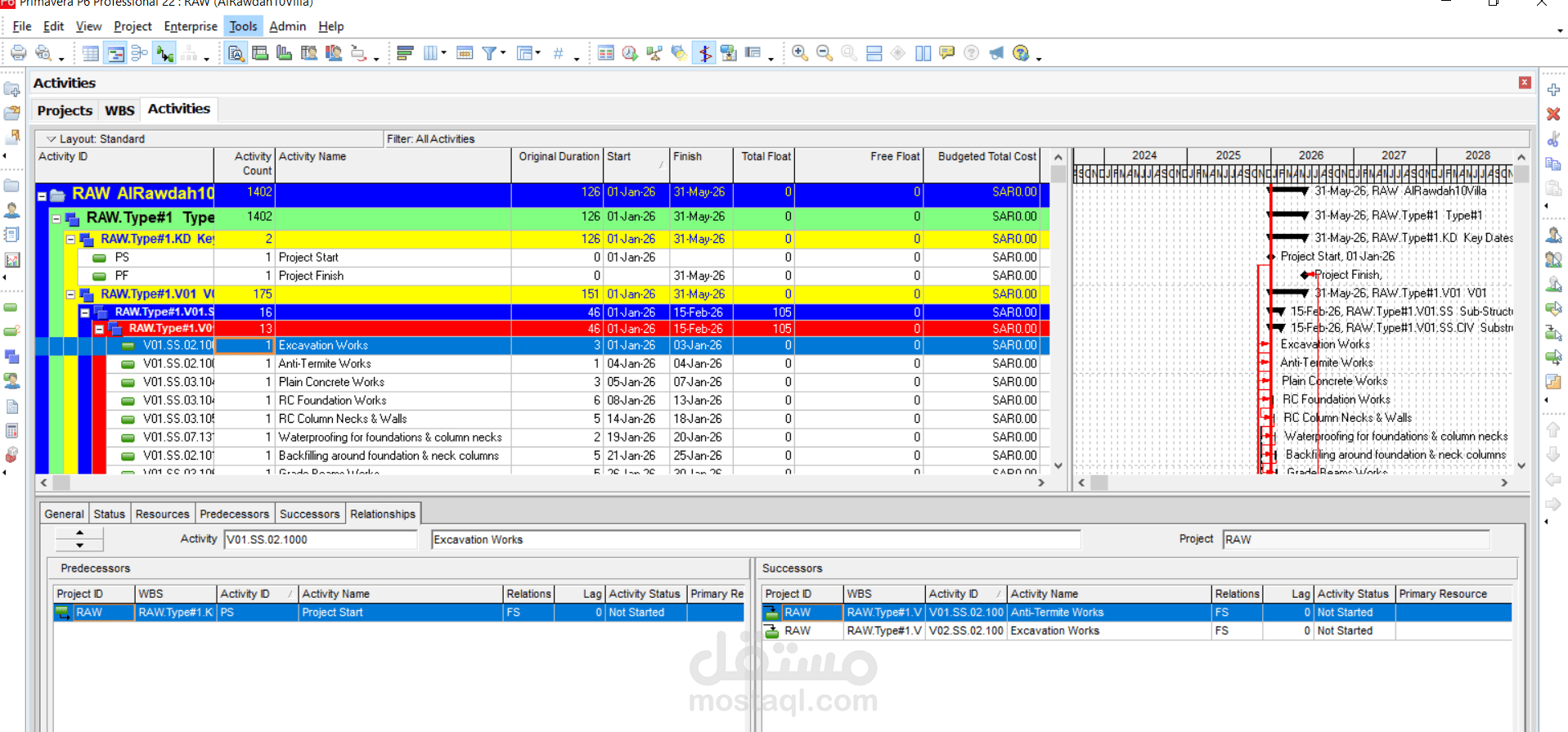Image resolution: width=1568 pixels, height=732 pixels.
Task: Click the activity name field Excavation Works
Action: 756,540
